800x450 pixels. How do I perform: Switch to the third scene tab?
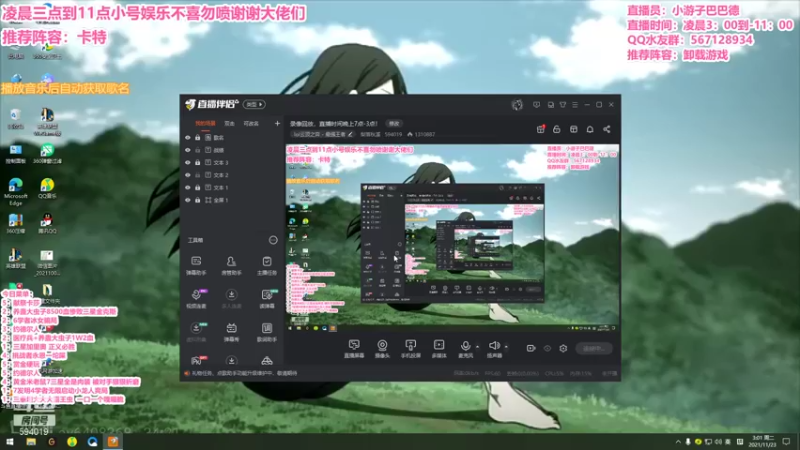251,123
